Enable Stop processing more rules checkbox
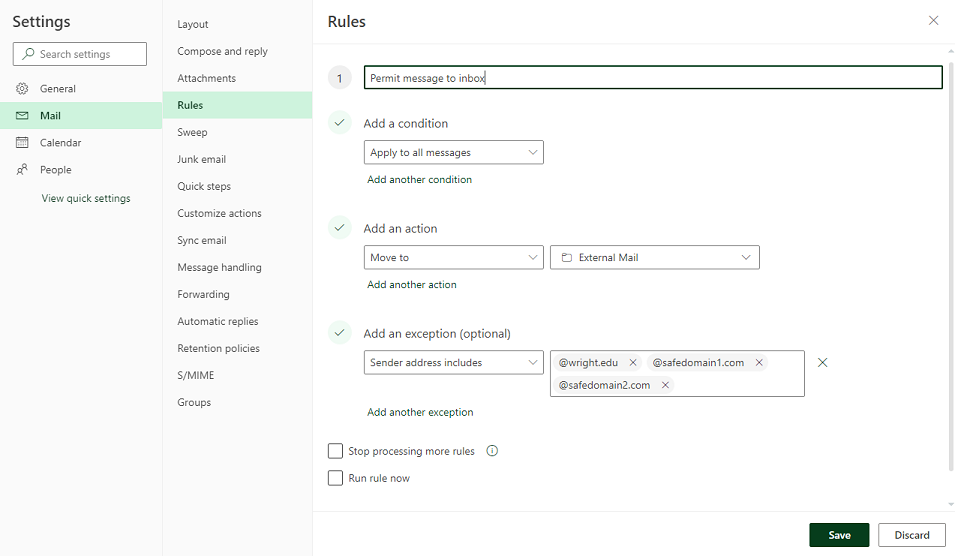This screenshot has height=556, width=955. (x=336, y=452)
